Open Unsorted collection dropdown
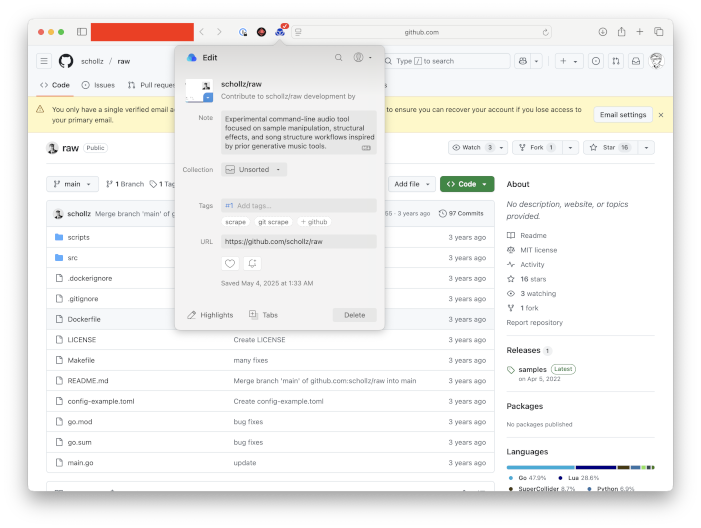This screenshot has height=528, width=701. (254, 169)
